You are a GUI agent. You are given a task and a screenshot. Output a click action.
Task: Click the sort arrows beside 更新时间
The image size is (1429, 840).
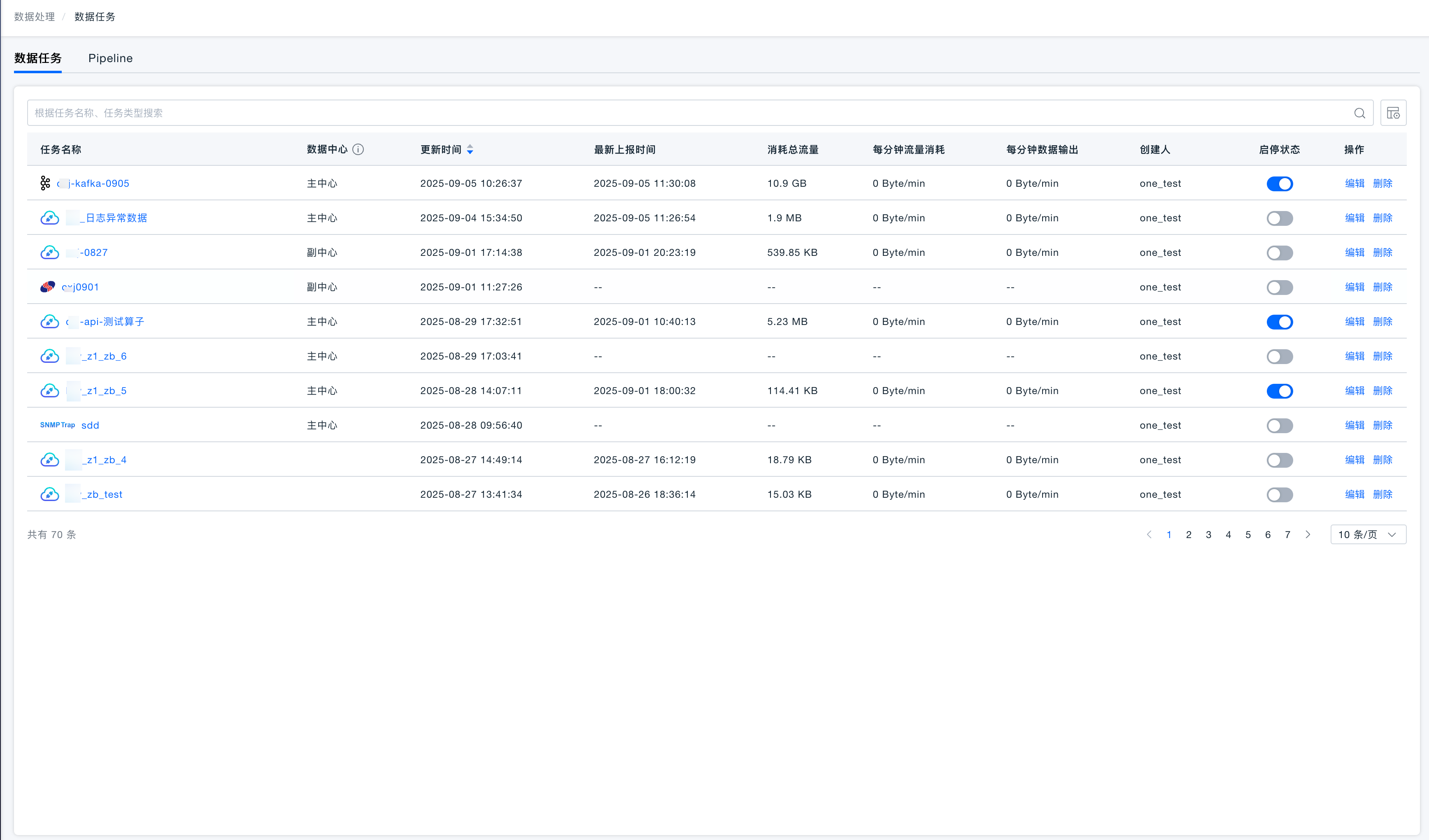click(470, 150)
